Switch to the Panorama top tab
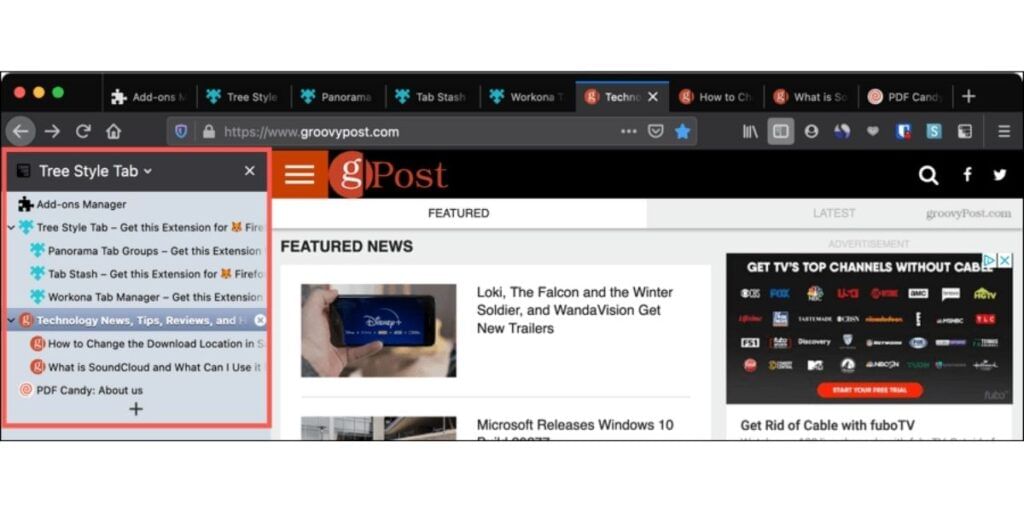Viewport: 1024px width, 512px height. click(x=337, y=97)
